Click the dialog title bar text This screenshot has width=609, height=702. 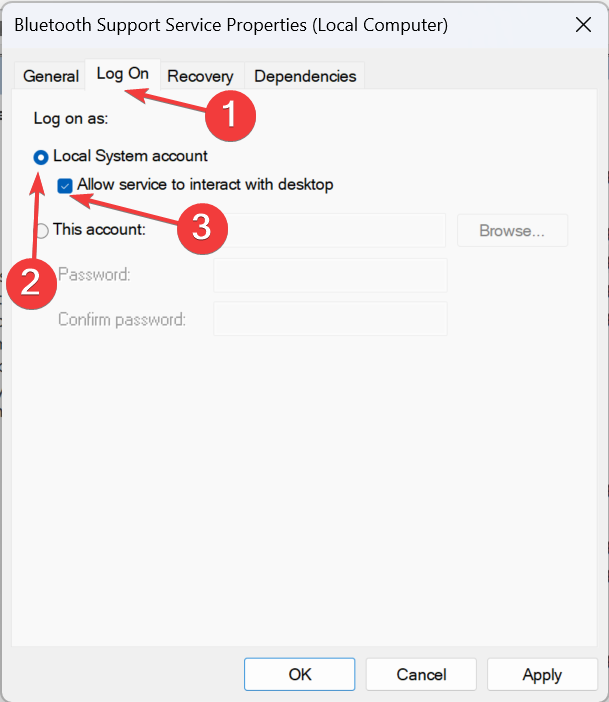pos(231,25)
